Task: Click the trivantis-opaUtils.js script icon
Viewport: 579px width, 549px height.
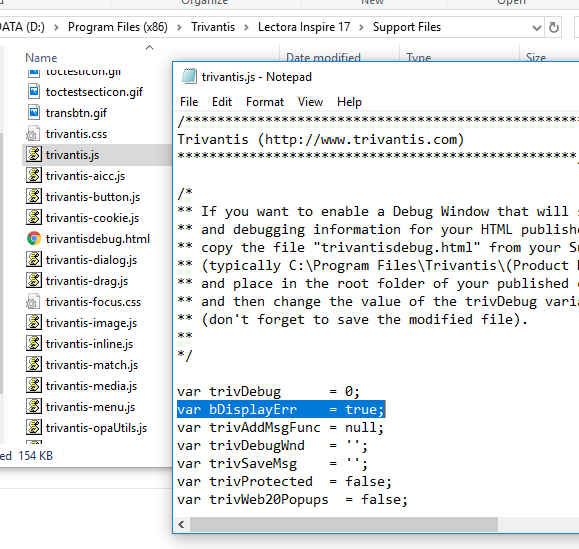Action: (x=34, y=428)
